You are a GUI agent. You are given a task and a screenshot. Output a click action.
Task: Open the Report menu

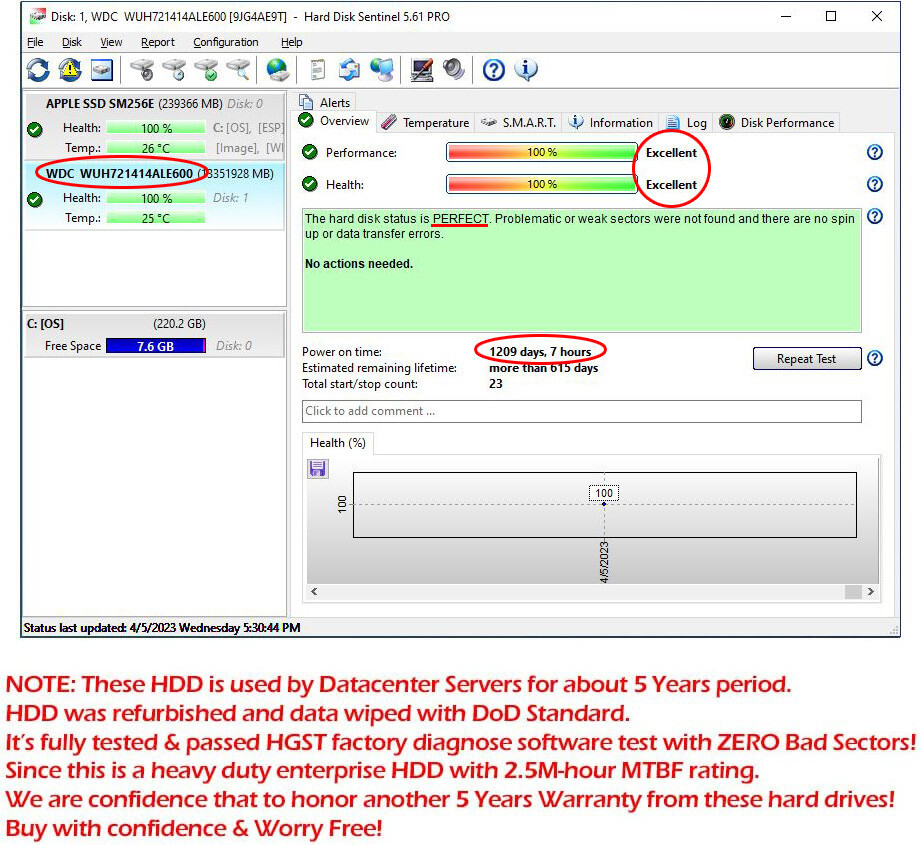[157, 42]
